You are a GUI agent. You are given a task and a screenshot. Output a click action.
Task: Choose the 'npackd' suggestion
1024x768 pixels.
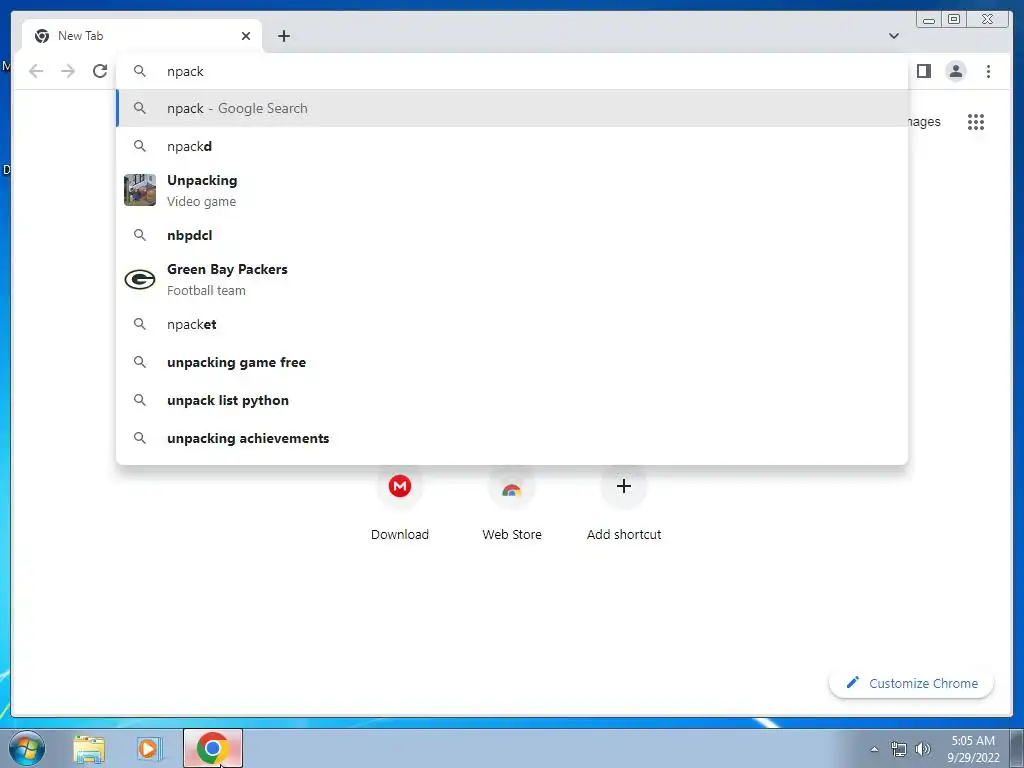click(x=512, y=146)
